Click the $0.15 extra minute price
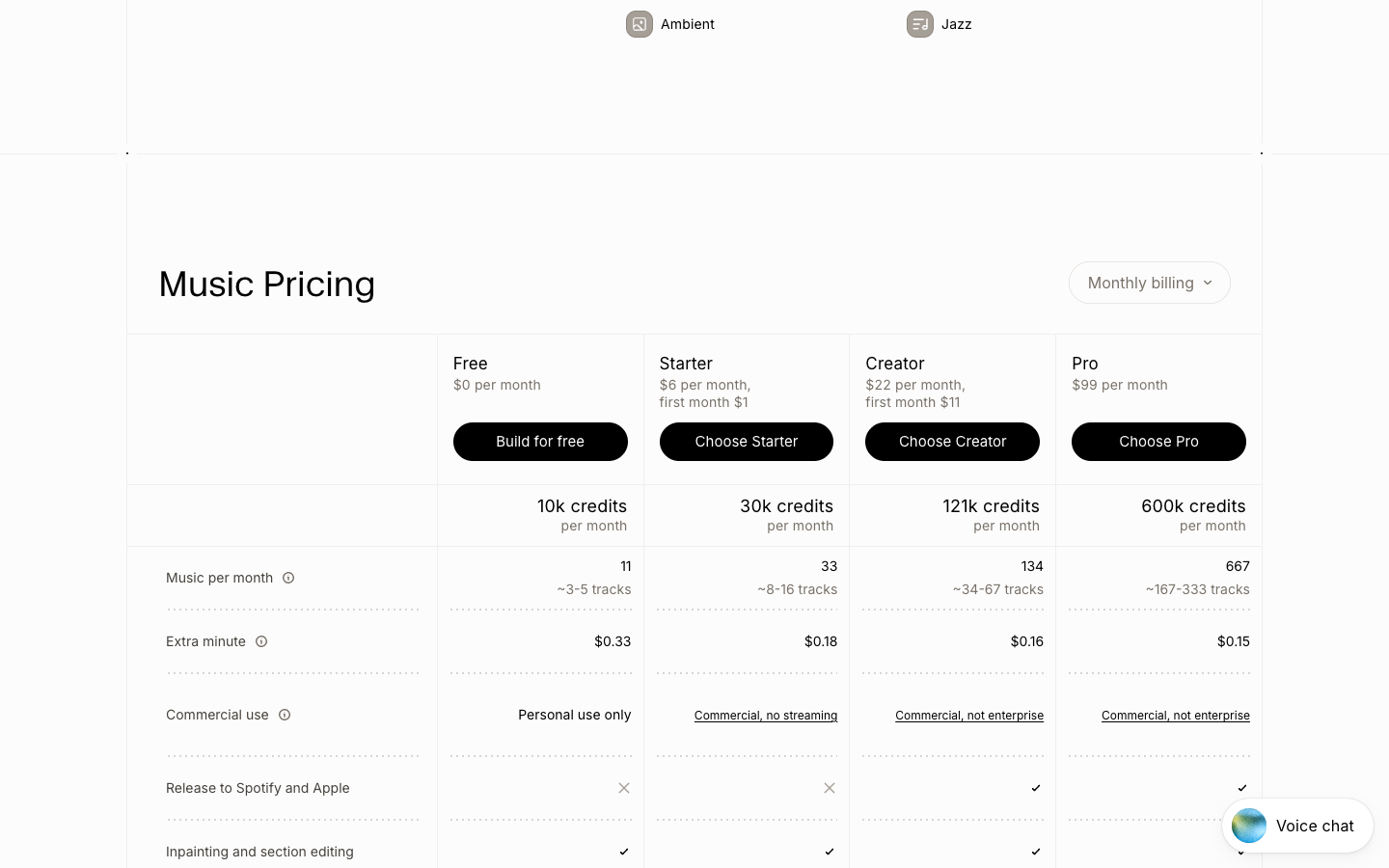Image resolution: width=1389 pixels, height=868 pixels. 1234,641
